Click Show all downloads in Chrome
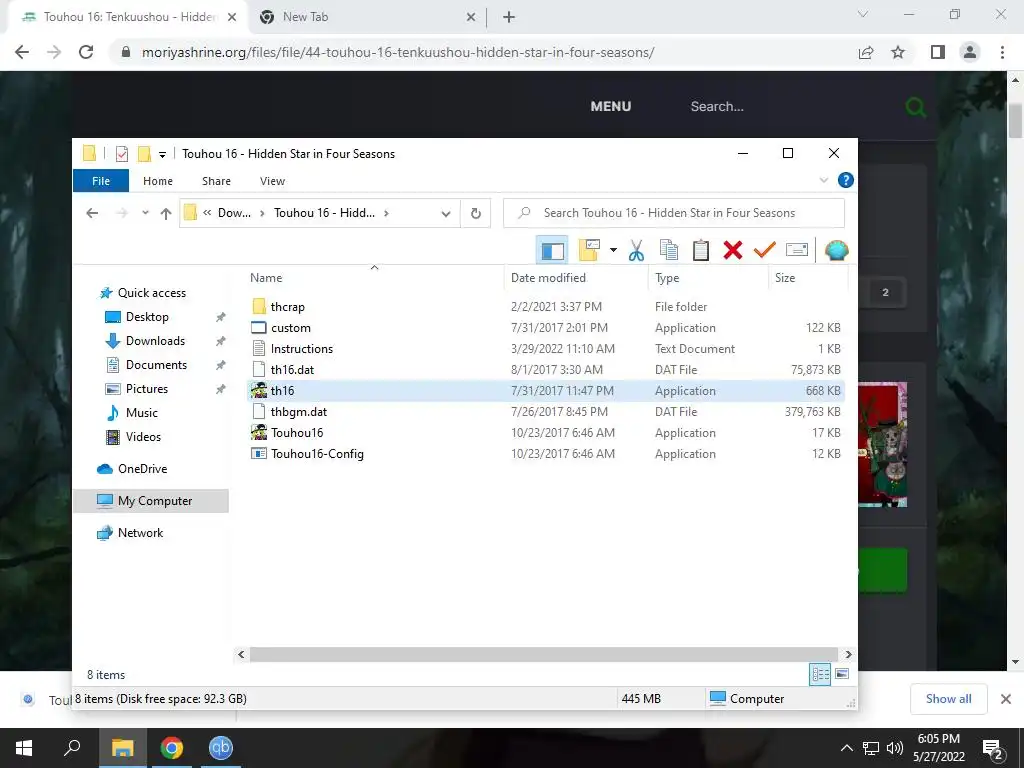This screenshot has width=1024, height=768. (x=948, y=699)
